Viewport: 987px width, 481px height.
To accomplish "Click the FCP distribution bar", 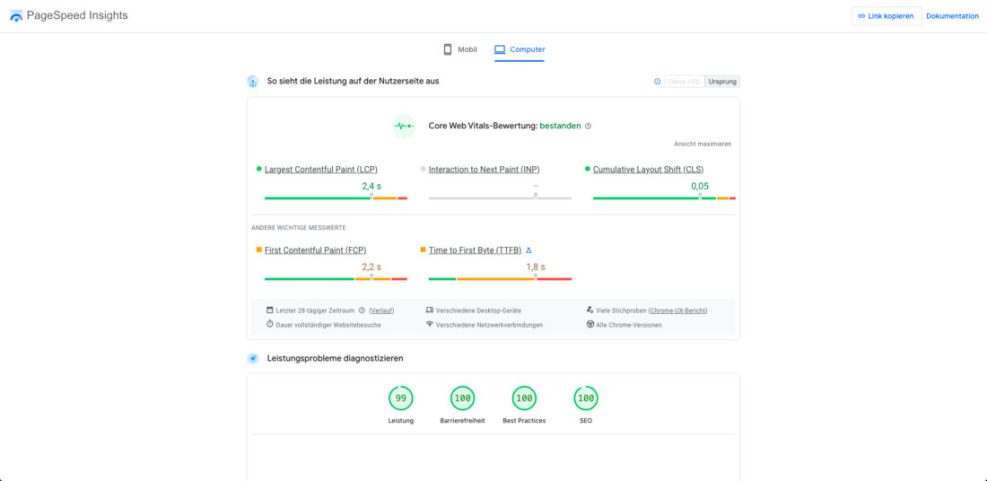I will click(x=336, y=279).
